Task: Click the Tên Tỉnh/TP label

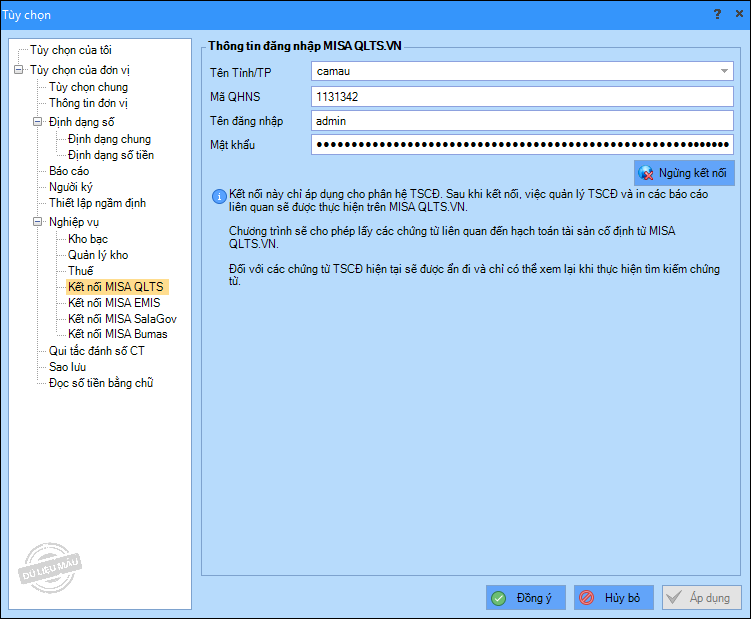Action: (240, 73)
